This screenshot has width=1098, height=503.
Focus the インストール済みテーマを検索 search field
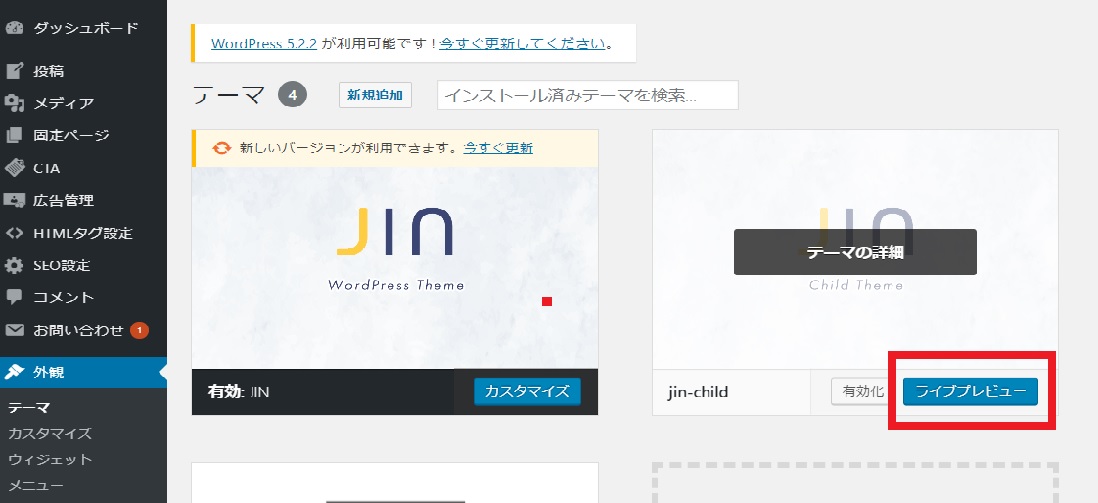pyautogui.click(x=588, y=95)
